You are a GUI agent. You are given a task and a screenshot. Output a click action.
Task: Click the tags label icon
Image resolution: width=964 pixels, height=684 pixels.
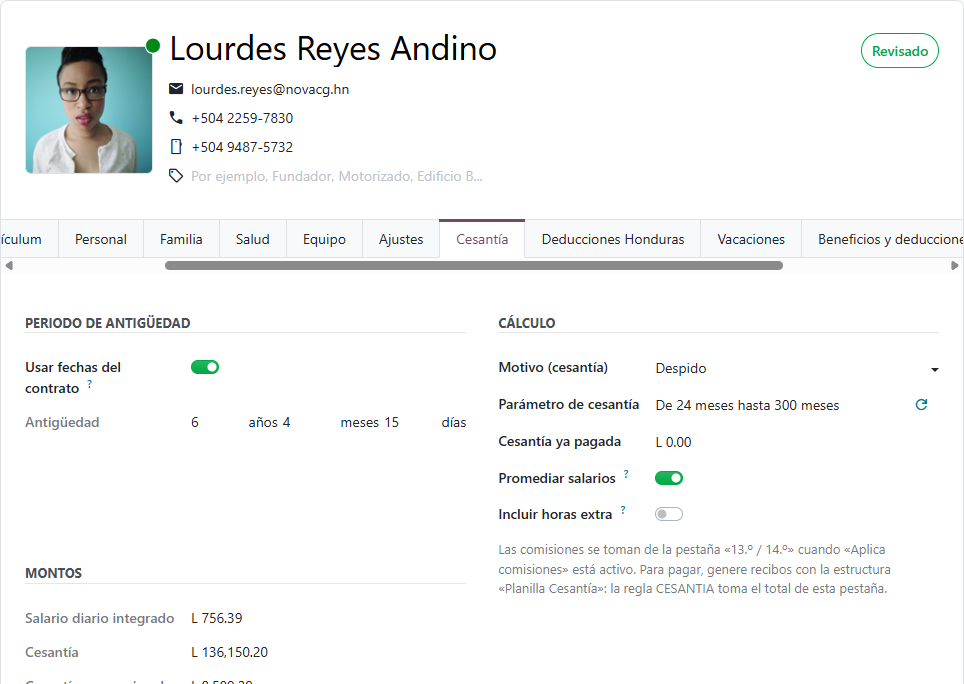tap(176, 176)
